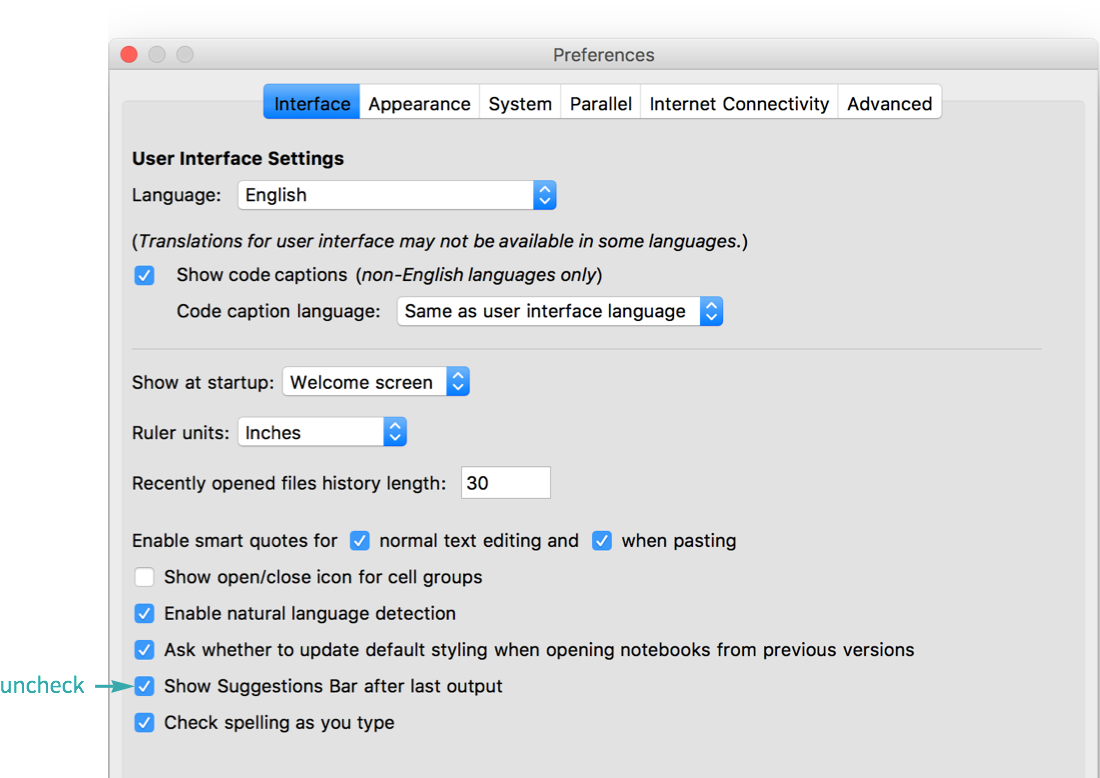Image resolution: width=1100 pixels, height=778 pixels.
Task: Enable Show open/close icon for cell groups
Action: pos(144,576)
